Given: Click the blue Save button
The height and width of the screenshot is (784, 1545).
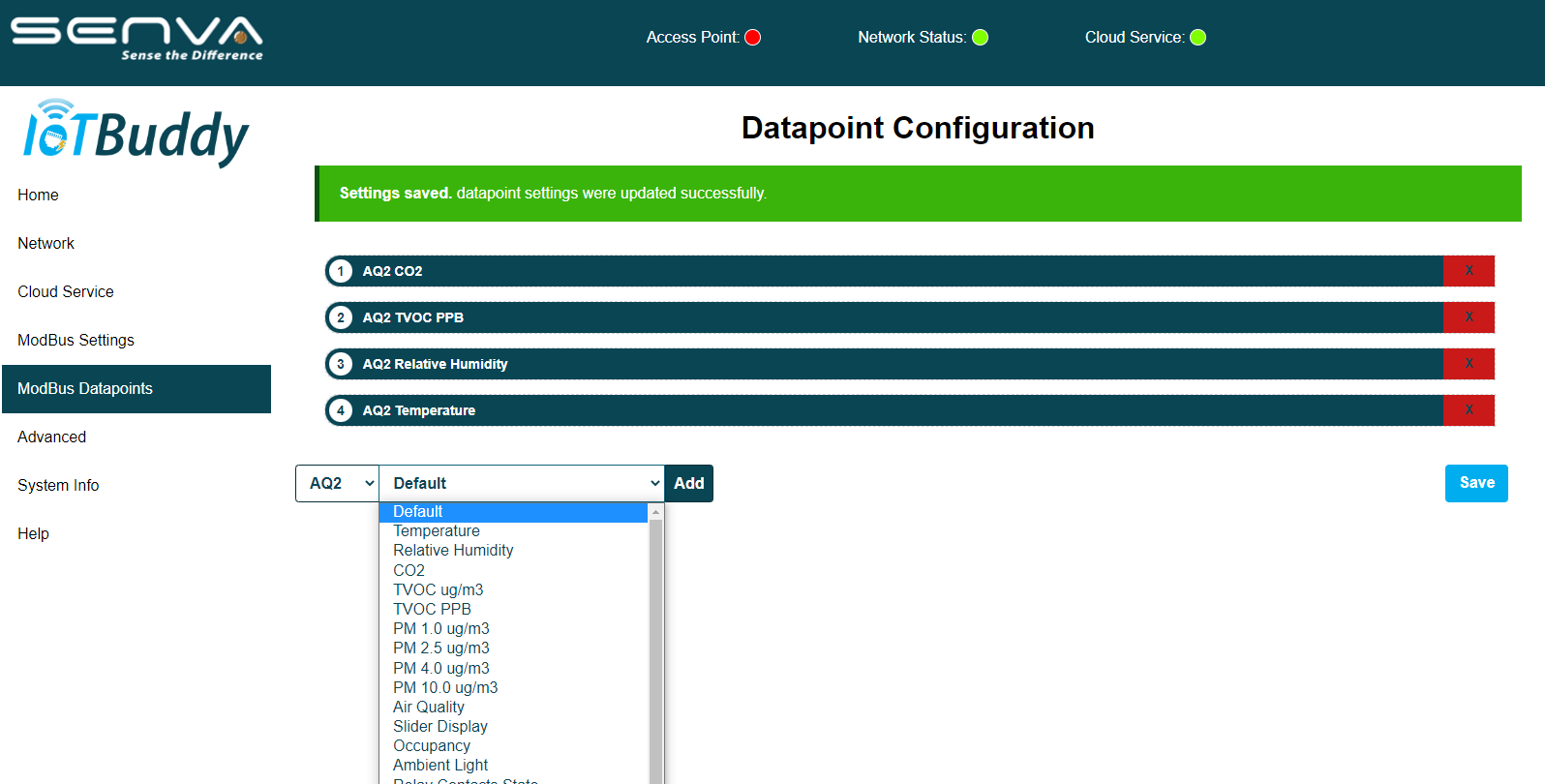Looking at the screenshot, I should click(x=1476, y=483).
